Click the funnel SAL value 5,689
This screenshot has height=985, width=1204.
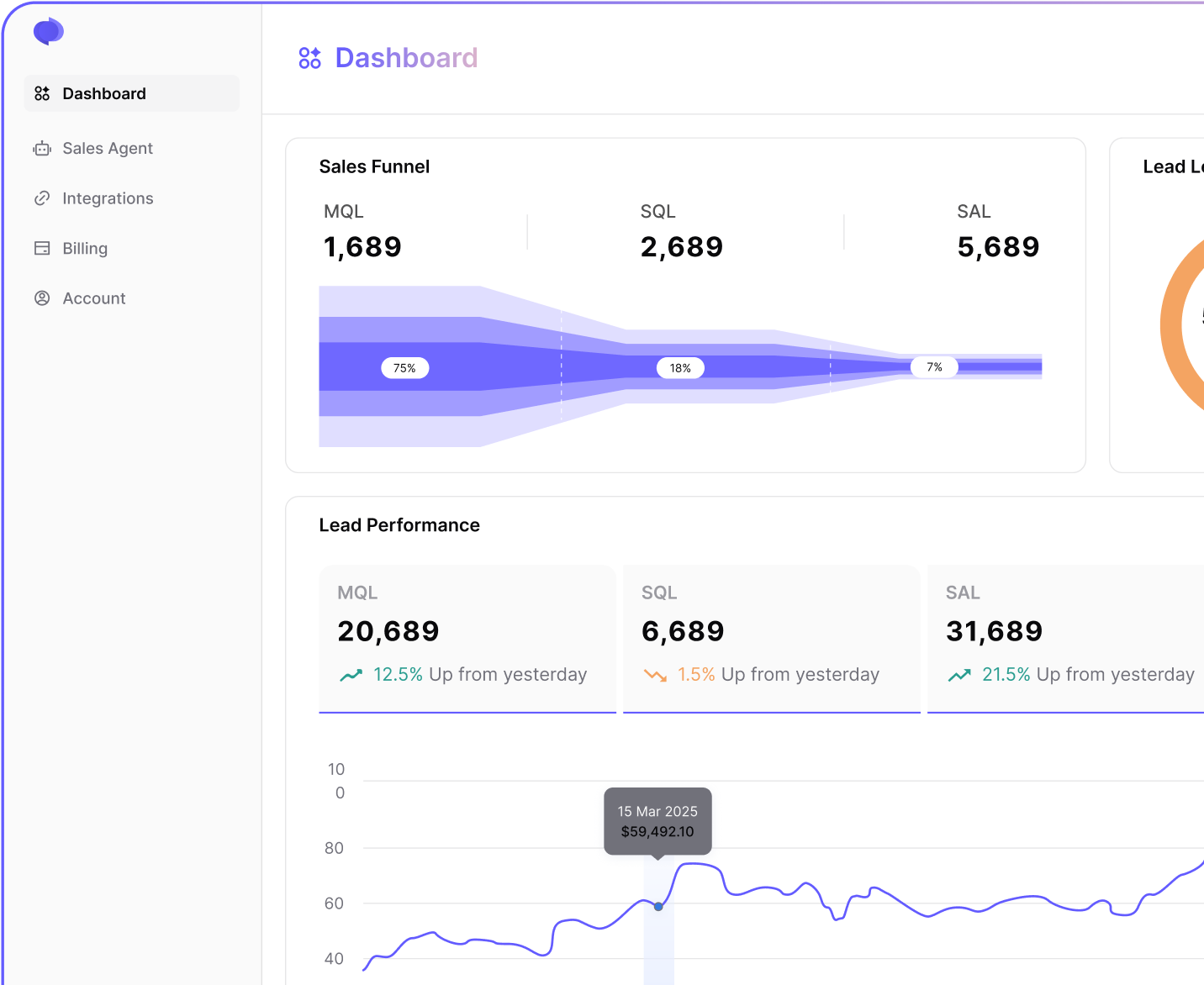tap(999, 247)
